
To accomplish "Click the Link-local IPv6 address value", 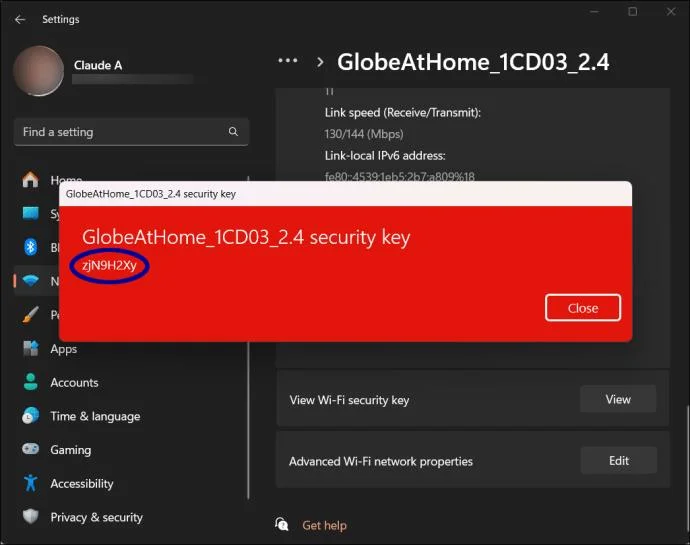I will tap(400, 177).
